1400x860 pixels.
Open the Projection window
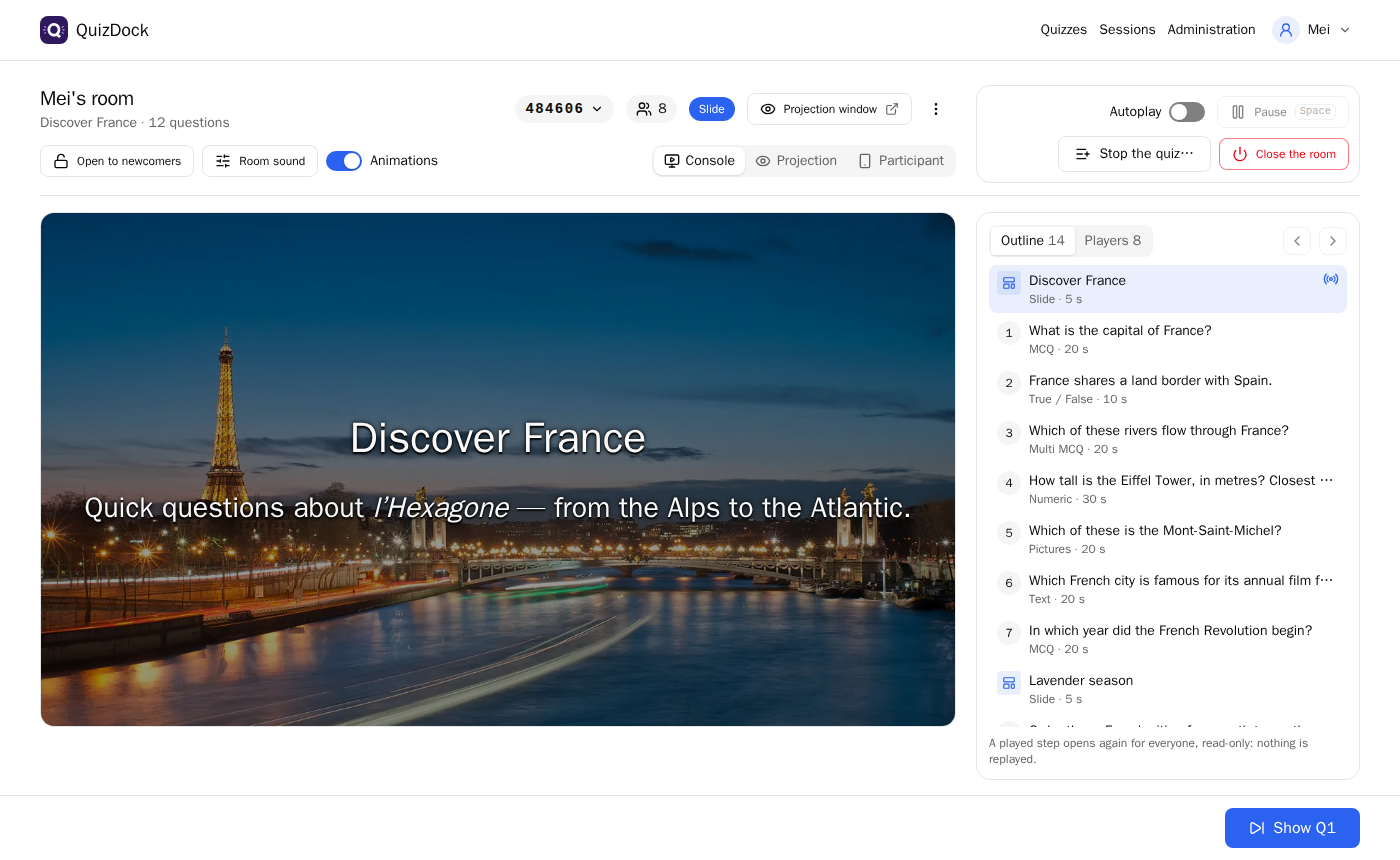(x=829, y=109)
